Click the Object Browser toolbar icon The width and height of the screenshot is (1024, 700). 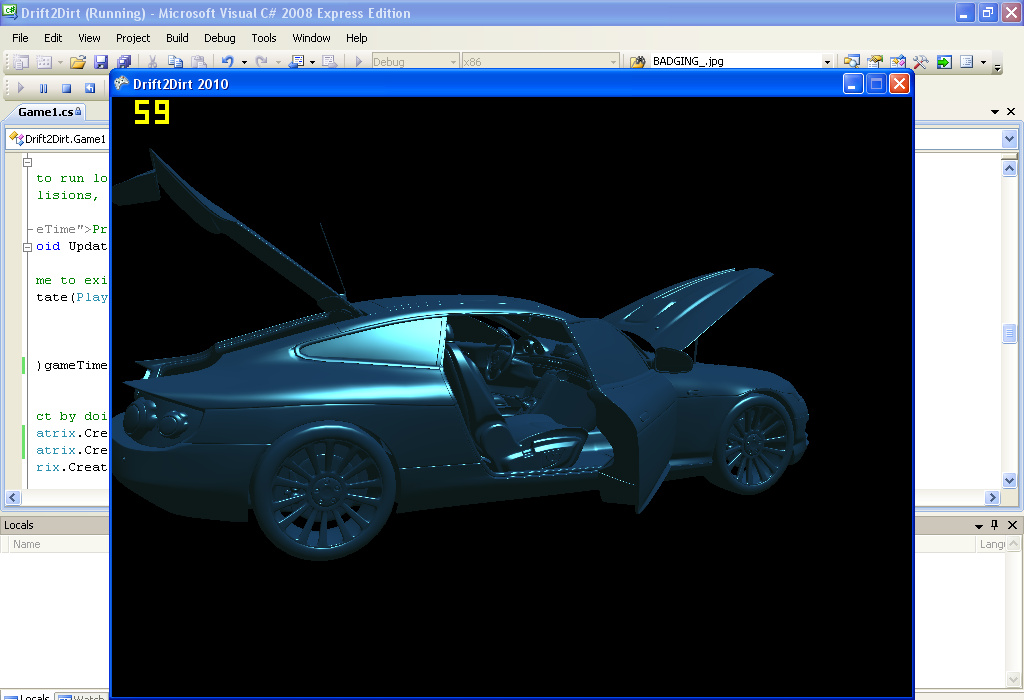coord(898,61)
